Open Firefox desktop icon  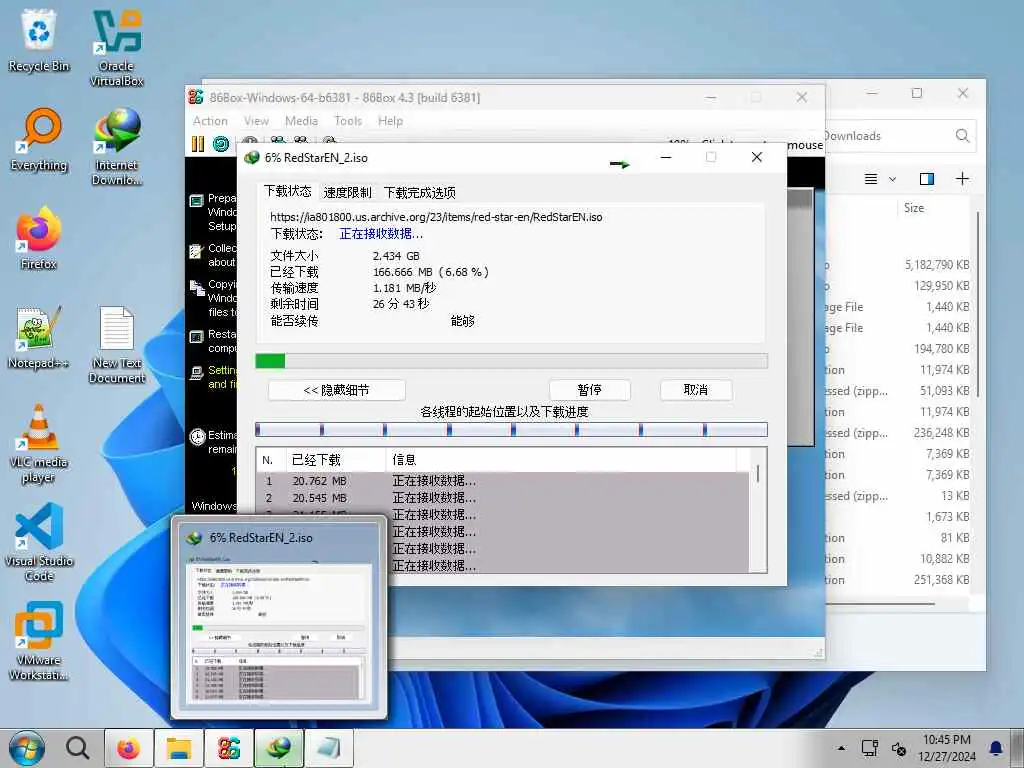coord(39,238)
